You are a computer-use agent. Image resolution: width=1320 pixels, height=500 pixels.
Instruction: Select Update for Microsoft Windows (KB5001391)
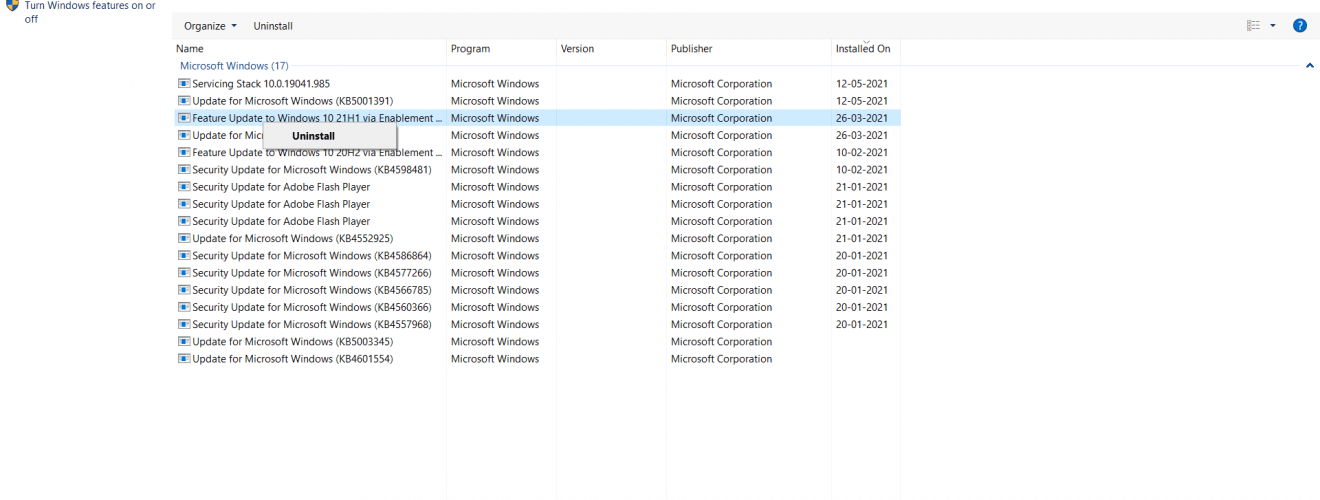coord(292,101)
